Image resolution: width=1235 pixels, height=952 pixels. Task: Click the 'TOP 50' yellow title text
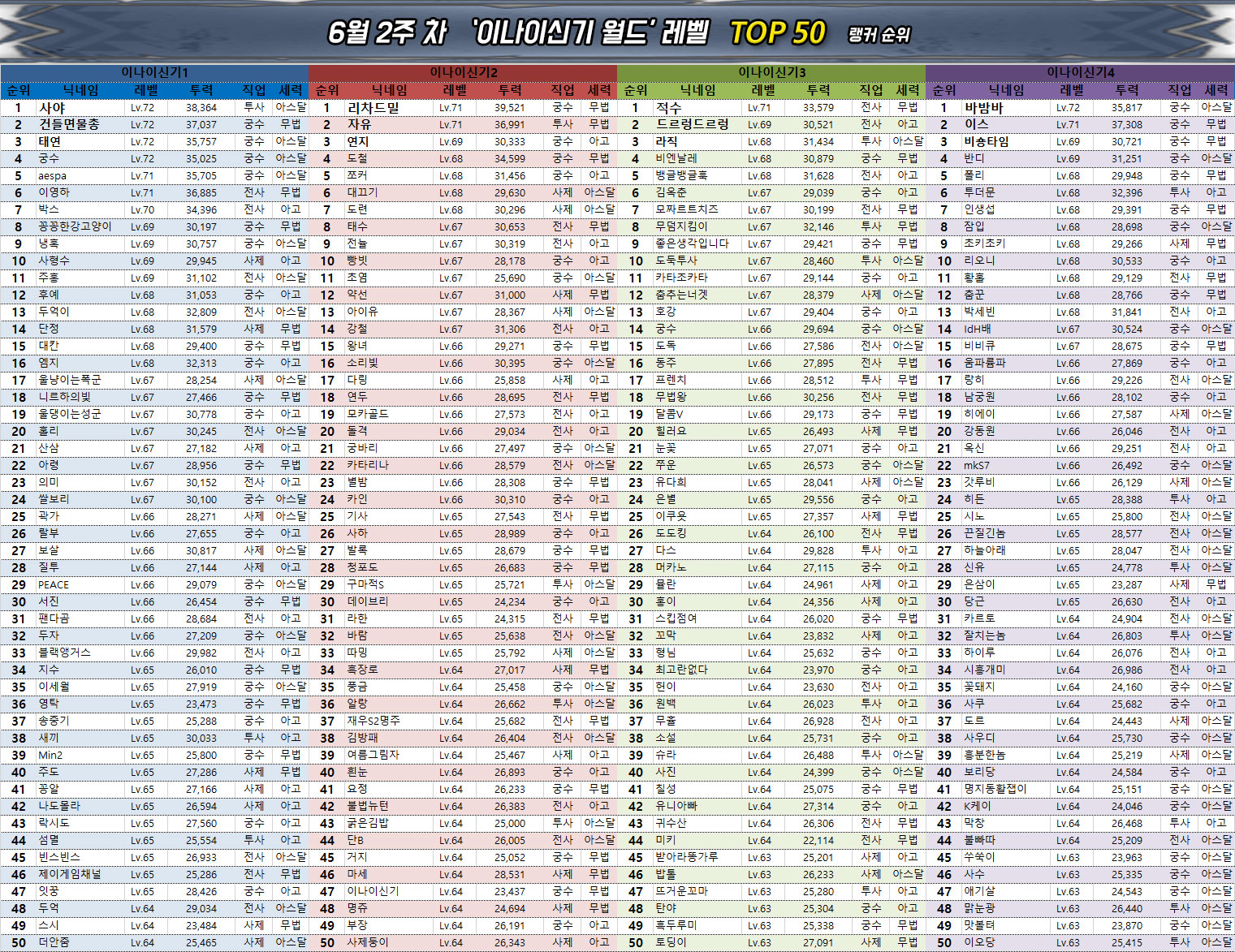click(777, 32)
